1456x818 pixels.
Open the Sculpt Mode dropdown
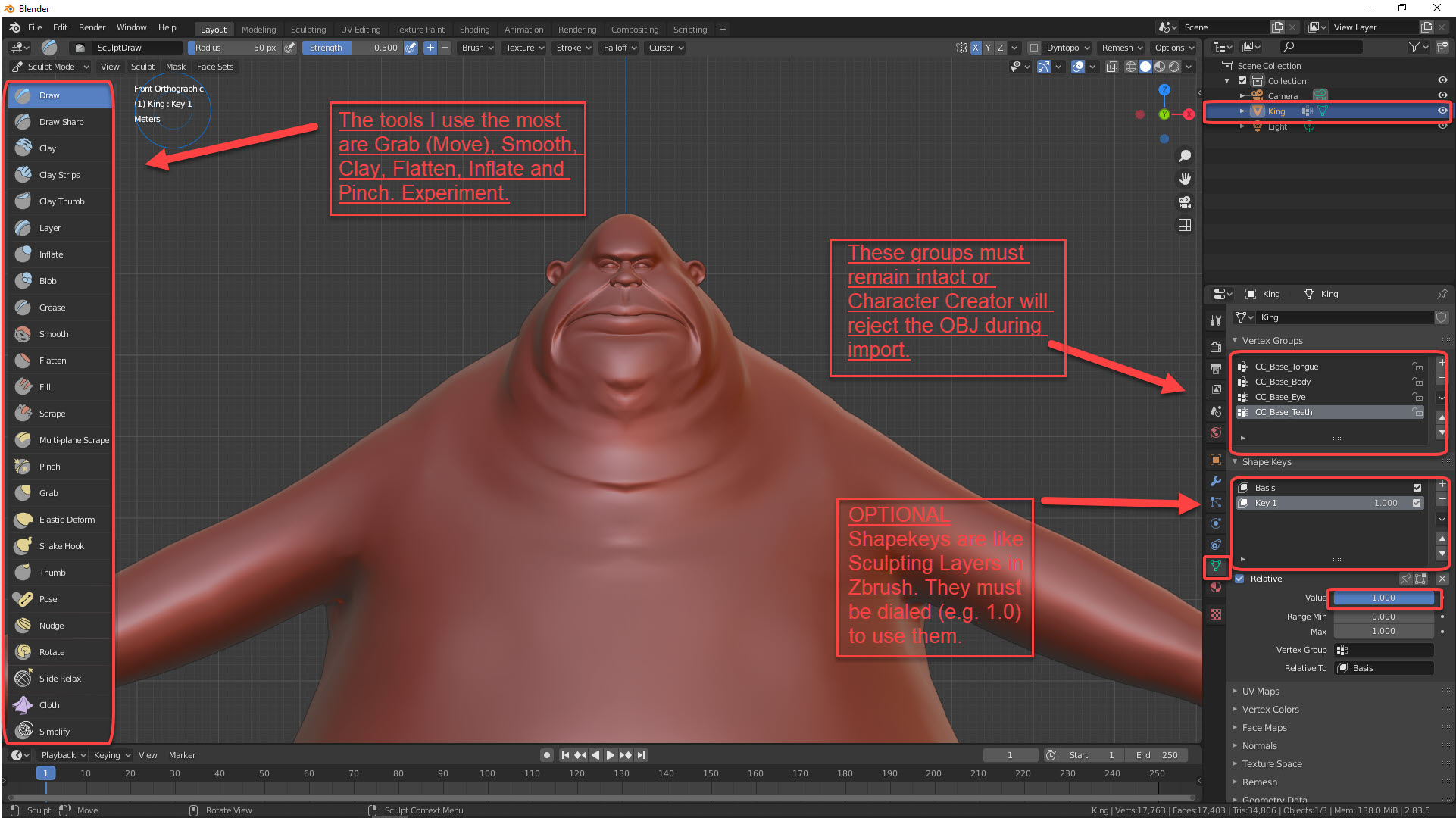point(50,67)
